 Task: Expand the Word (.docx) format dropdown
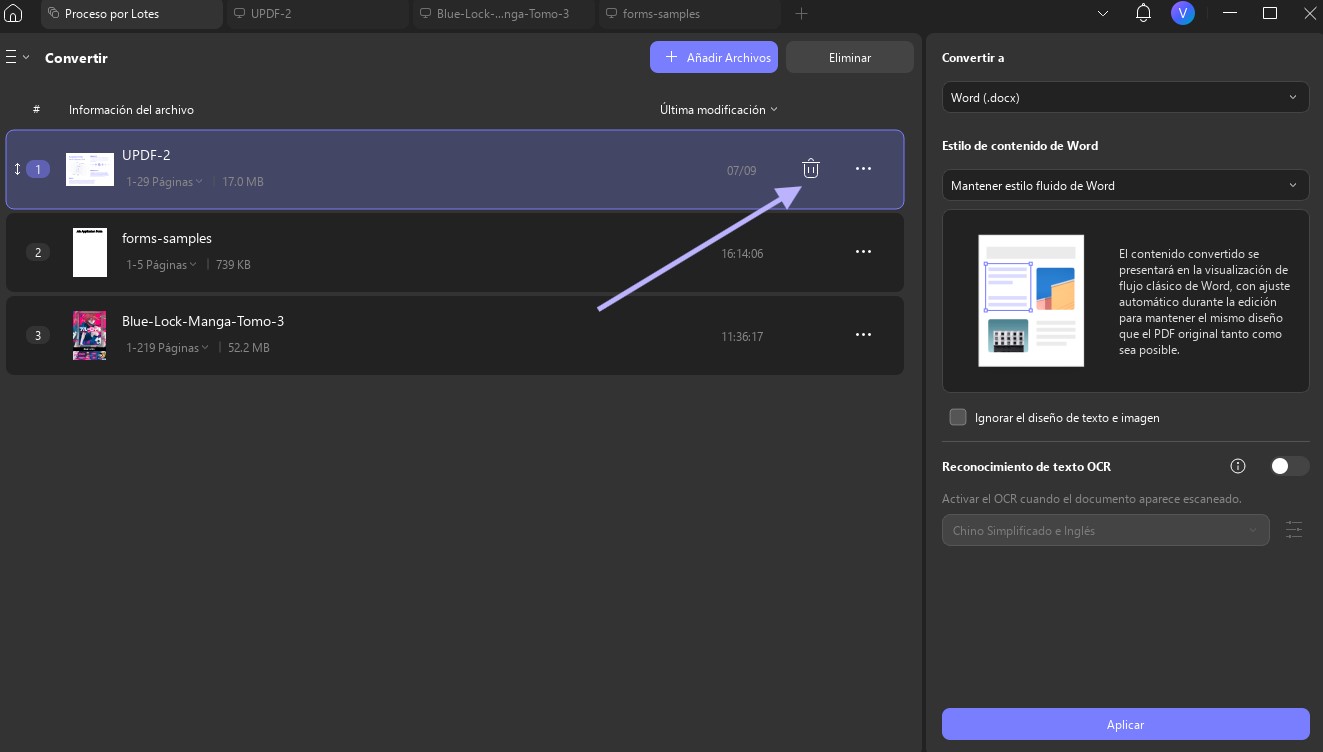tap(1125, 97)
